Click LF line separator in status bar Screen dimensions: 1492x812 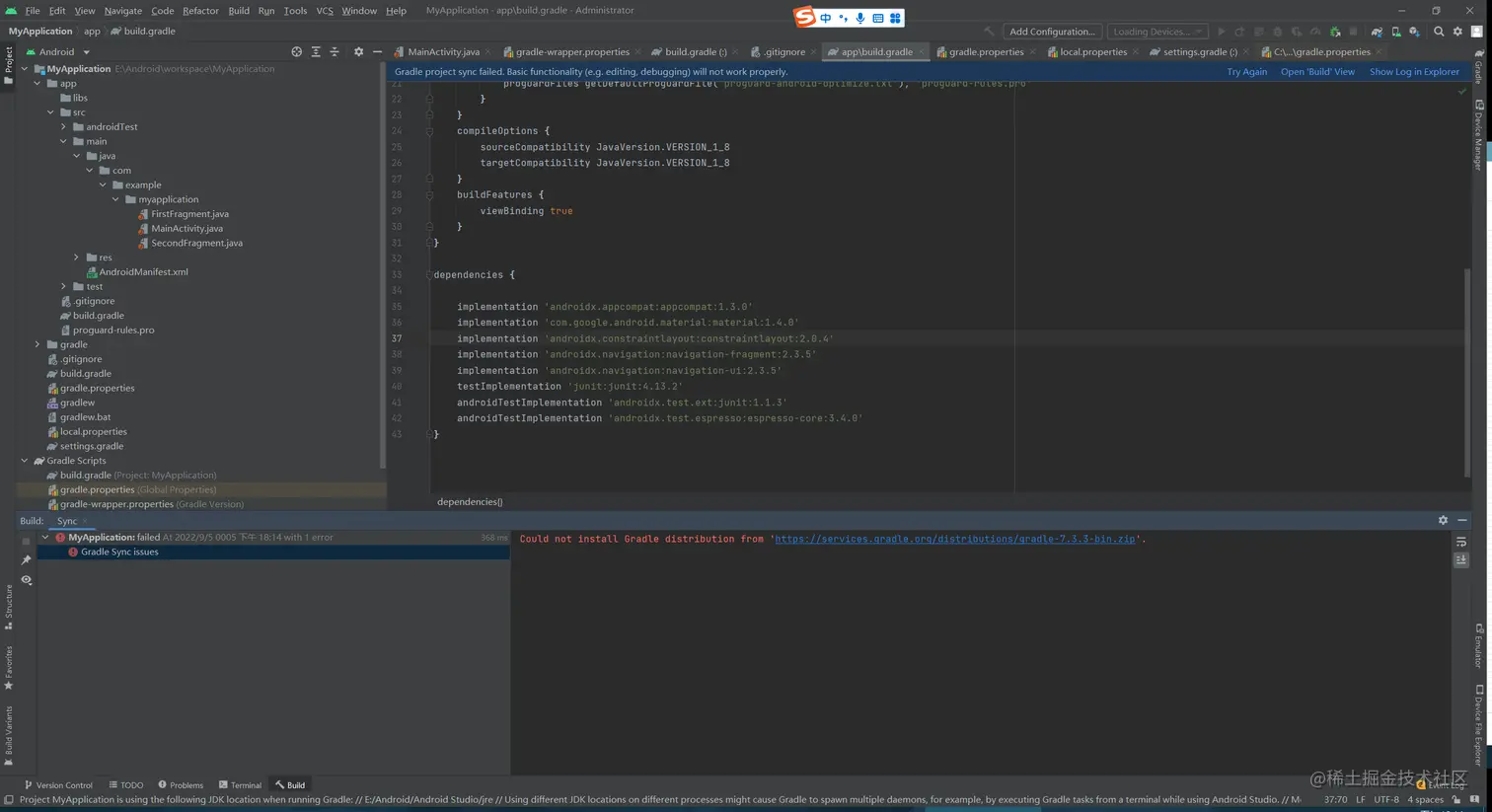pos(1361,800)
